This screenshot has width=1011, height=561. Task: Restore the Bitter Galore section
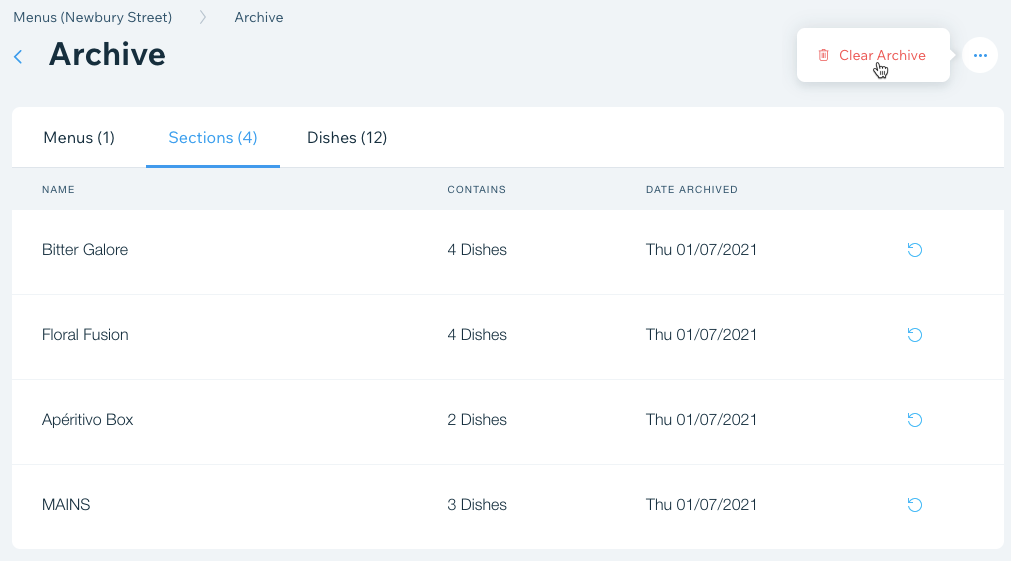click(x=913, y=250)
